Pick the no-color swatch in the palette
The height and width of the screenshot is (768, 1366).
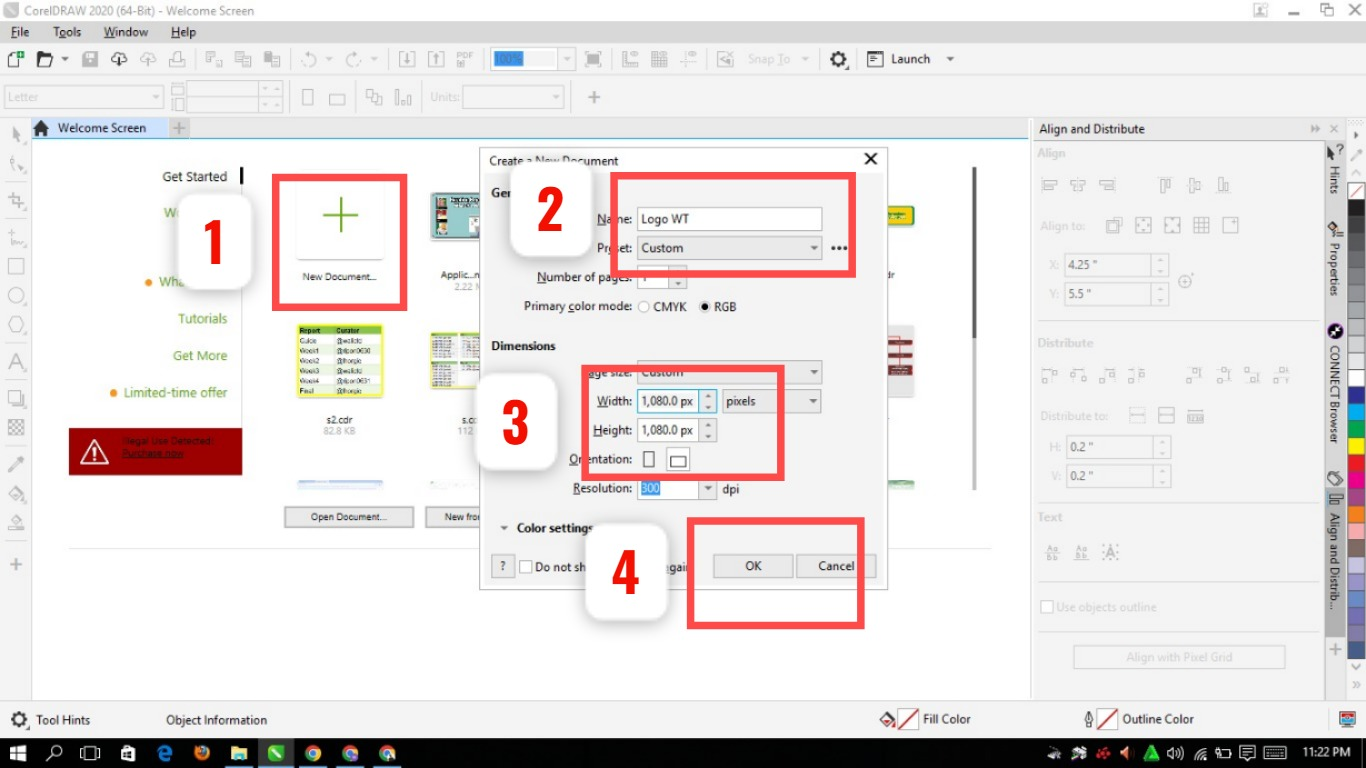click(1356, 190)
